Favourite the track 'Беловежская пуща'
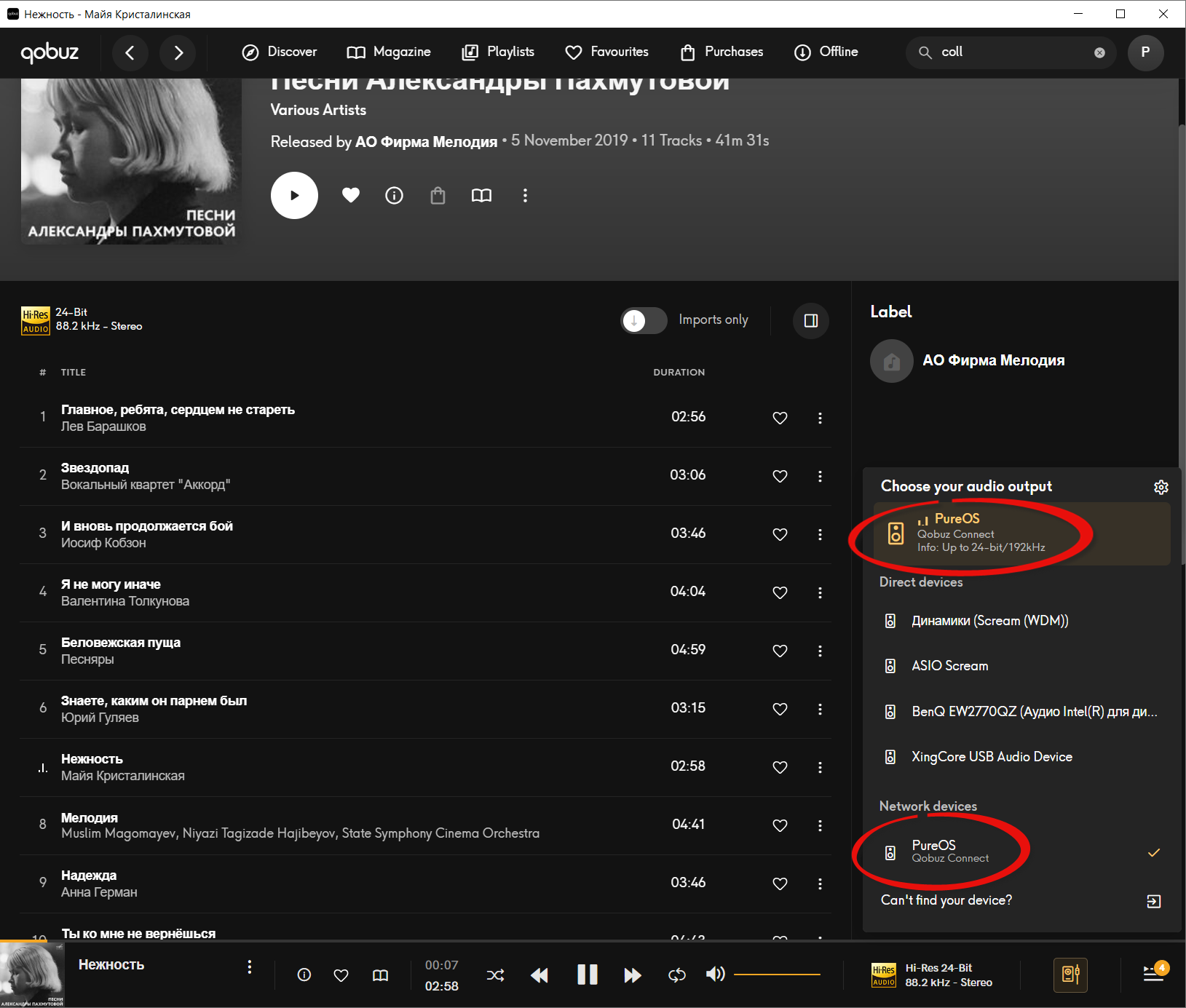1186x1008 pixels. pos(780,651)
